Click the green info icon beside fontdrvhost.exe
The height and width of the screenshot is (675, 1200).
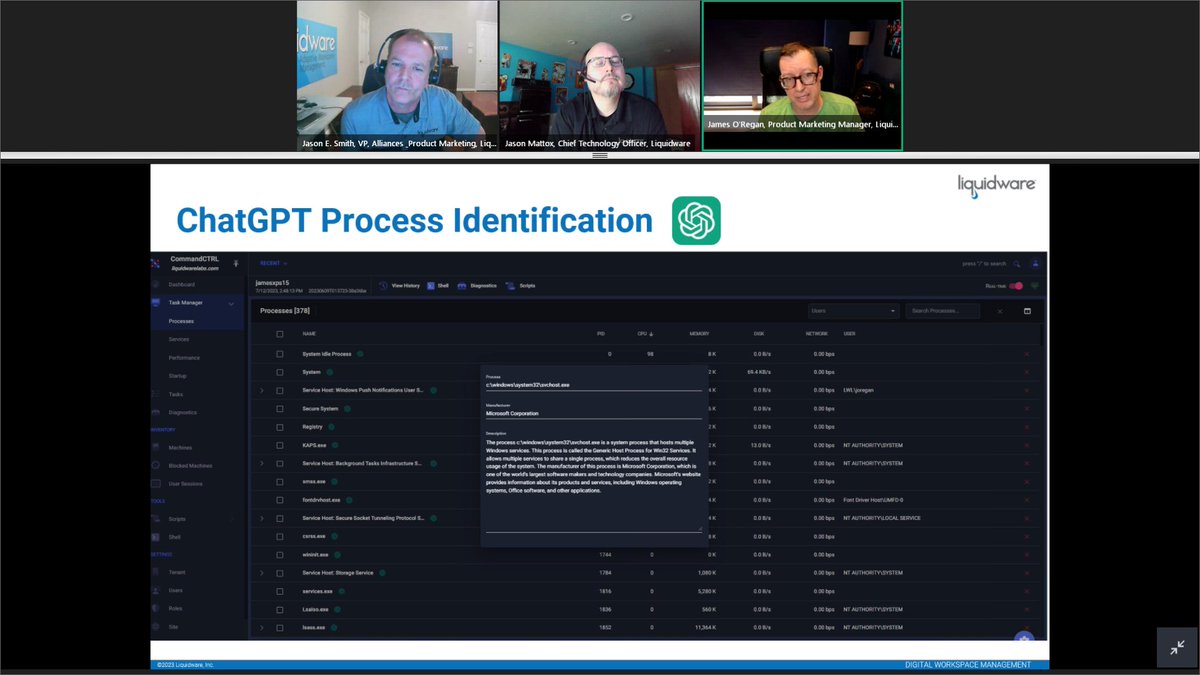point(350,499)
